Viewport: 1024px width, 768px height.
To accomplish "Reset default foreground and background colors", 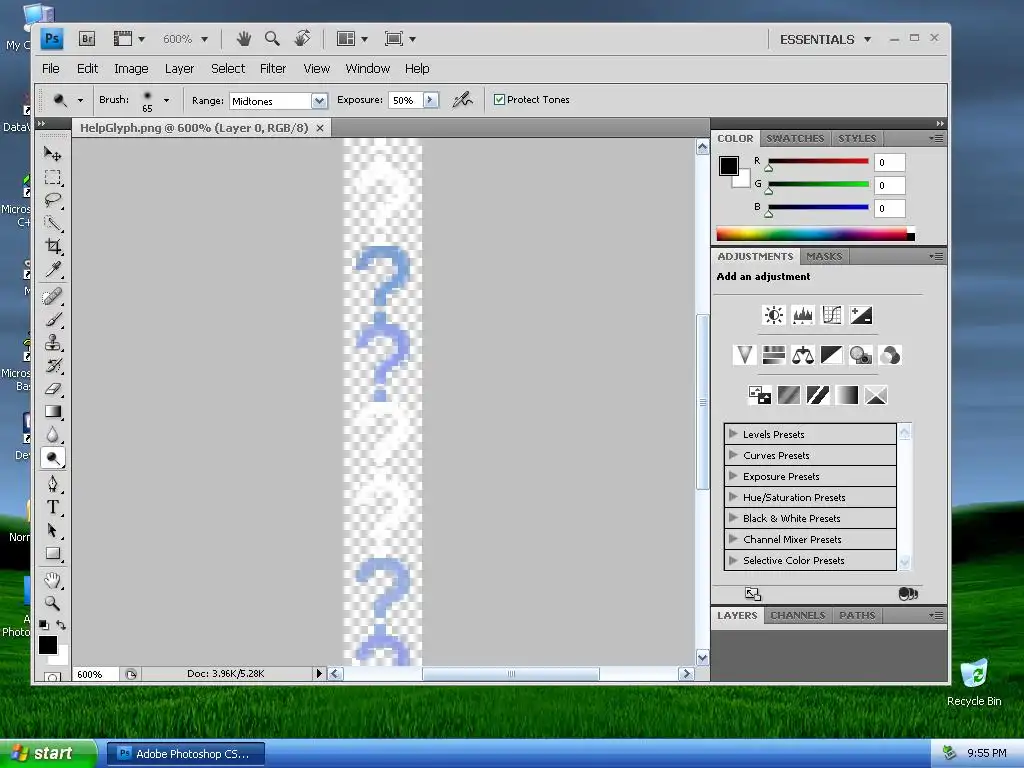I will pyautogui.click(x=44, y=625).
